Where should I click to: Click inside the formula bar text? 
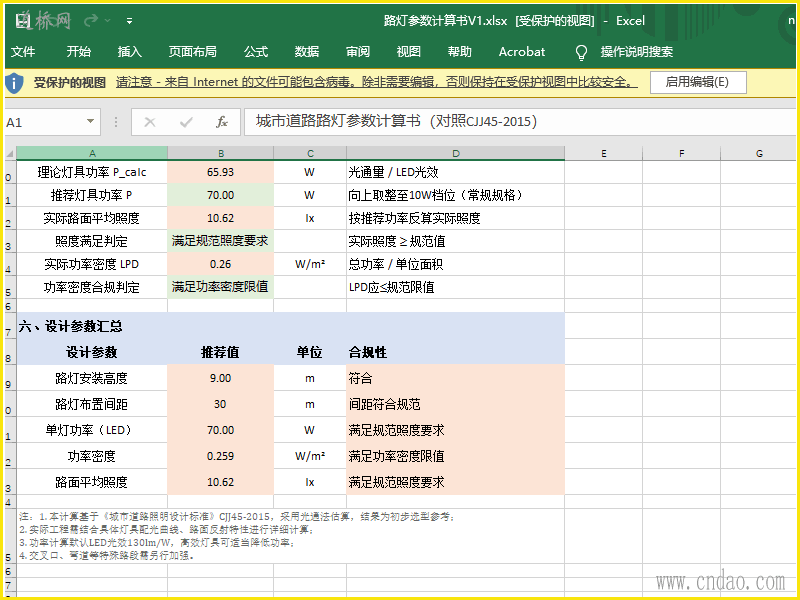pos(396,121)
